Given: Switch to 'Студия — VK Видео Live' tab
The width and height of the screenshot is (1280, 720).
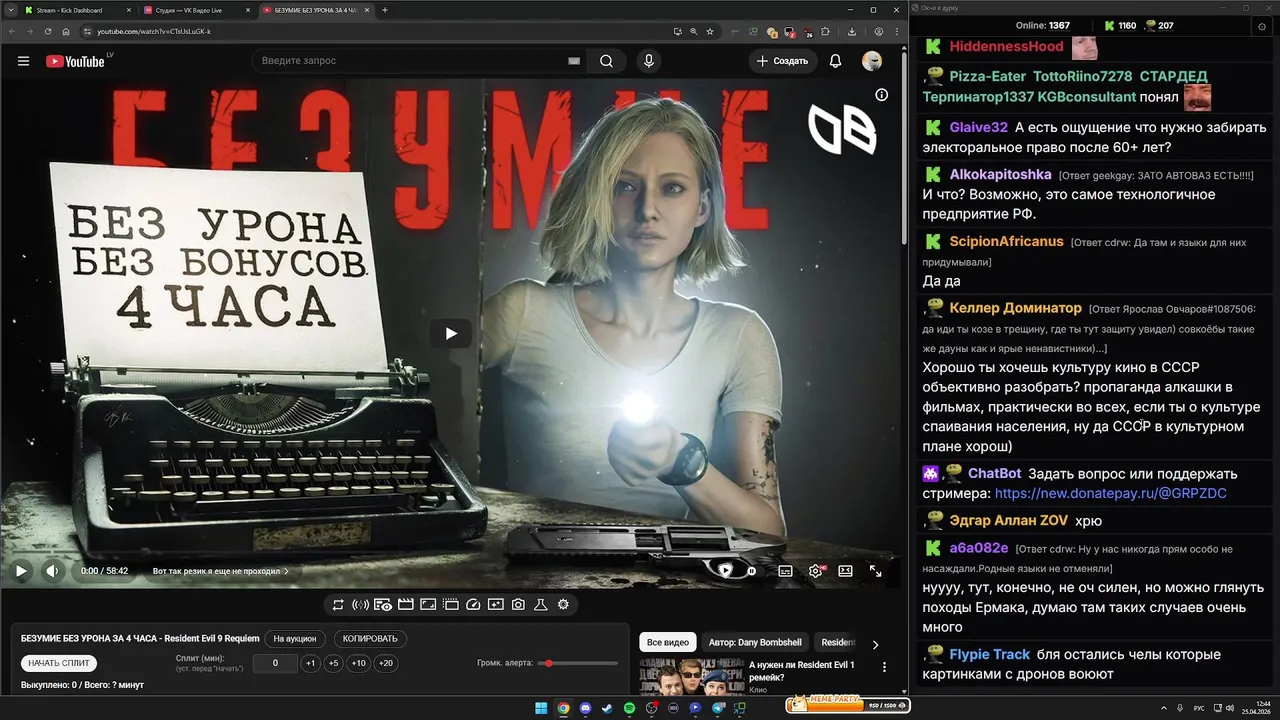Looking at the screenshot, I should pyautogui.click(x=195, y=10).
